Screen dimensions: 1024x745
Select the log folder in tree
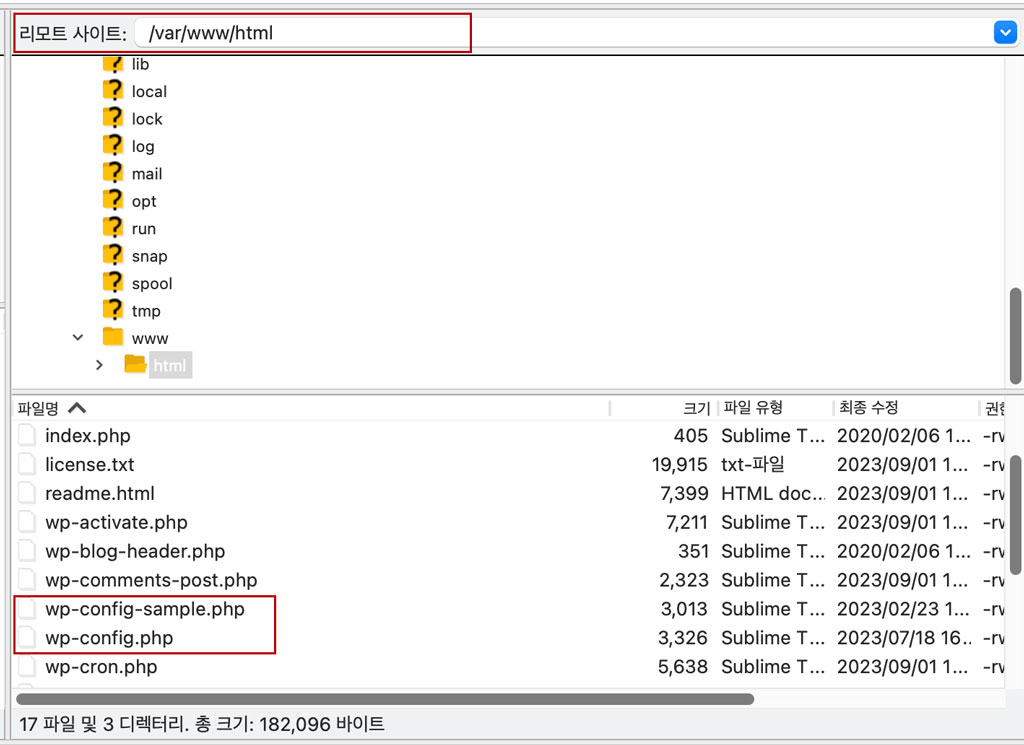coord(143,146)
